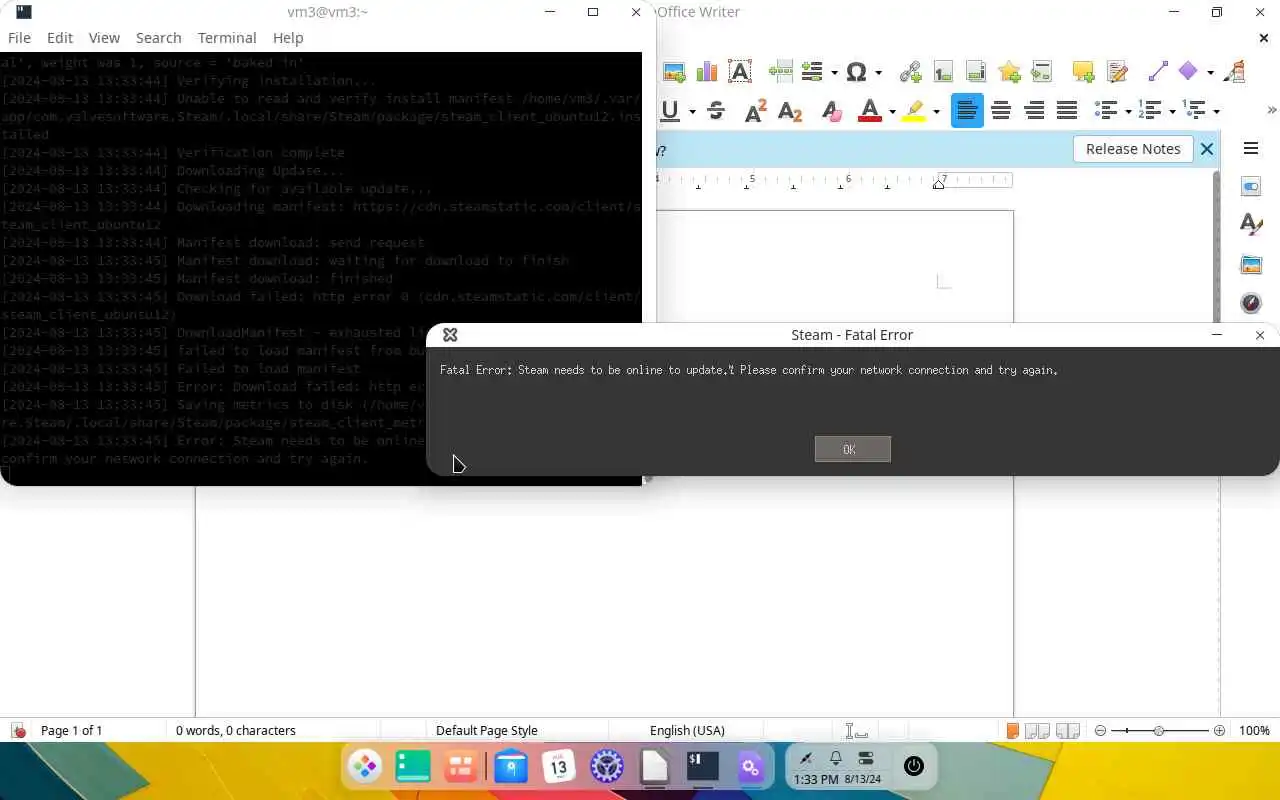Screen dimensions: 1280x800
Task: Click the "Page 1 of 1" status field
Action: tap(71, 731)
